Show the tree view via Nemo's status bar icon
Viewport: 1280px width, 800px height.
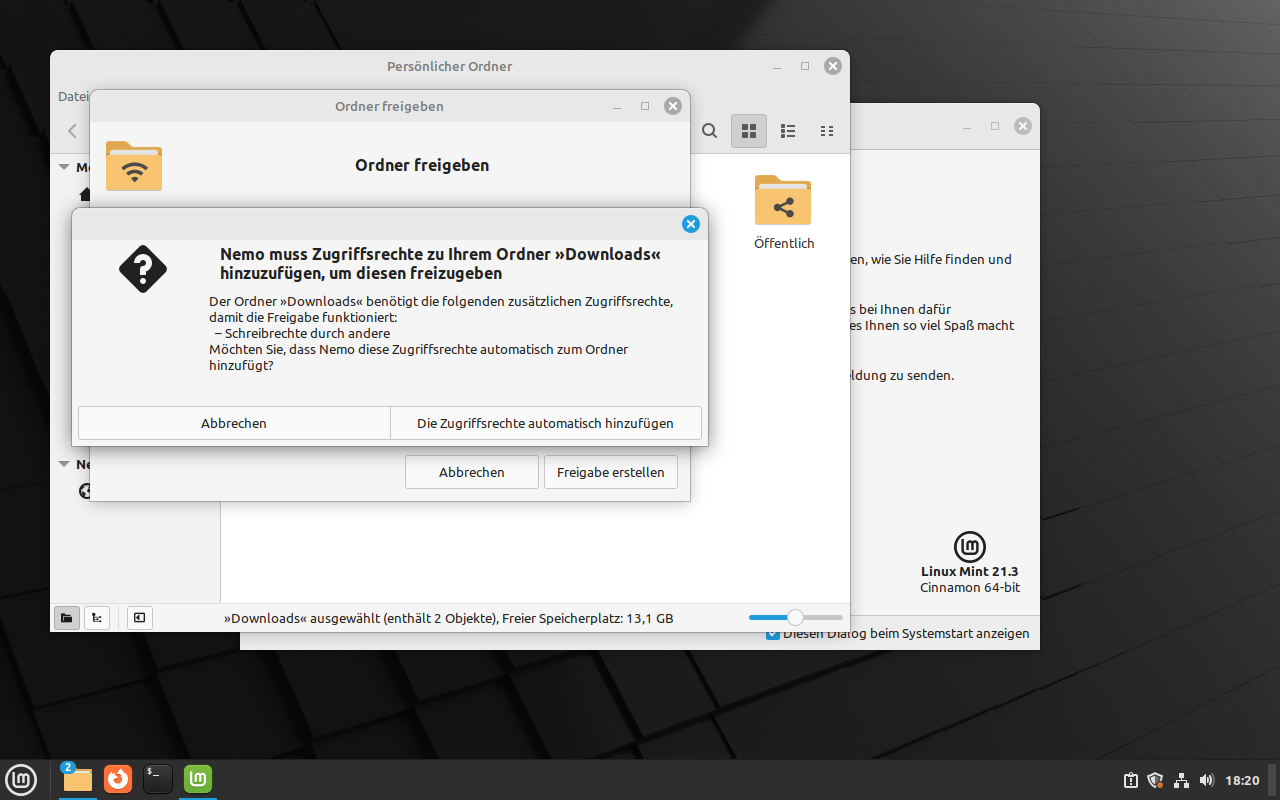pos(97,618)
